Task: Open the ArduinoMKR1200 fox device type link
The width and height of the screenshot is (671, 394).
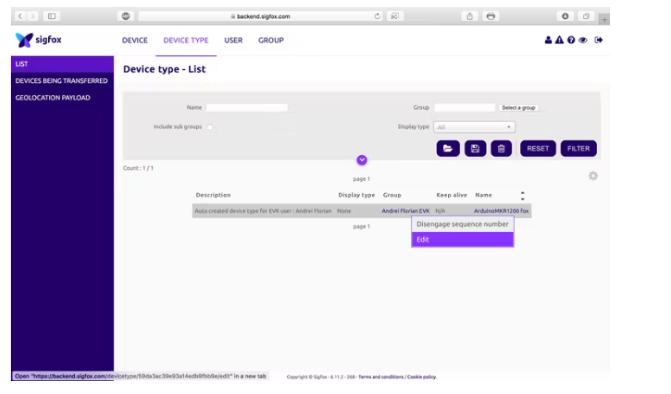Action: [x=501, y=211]
